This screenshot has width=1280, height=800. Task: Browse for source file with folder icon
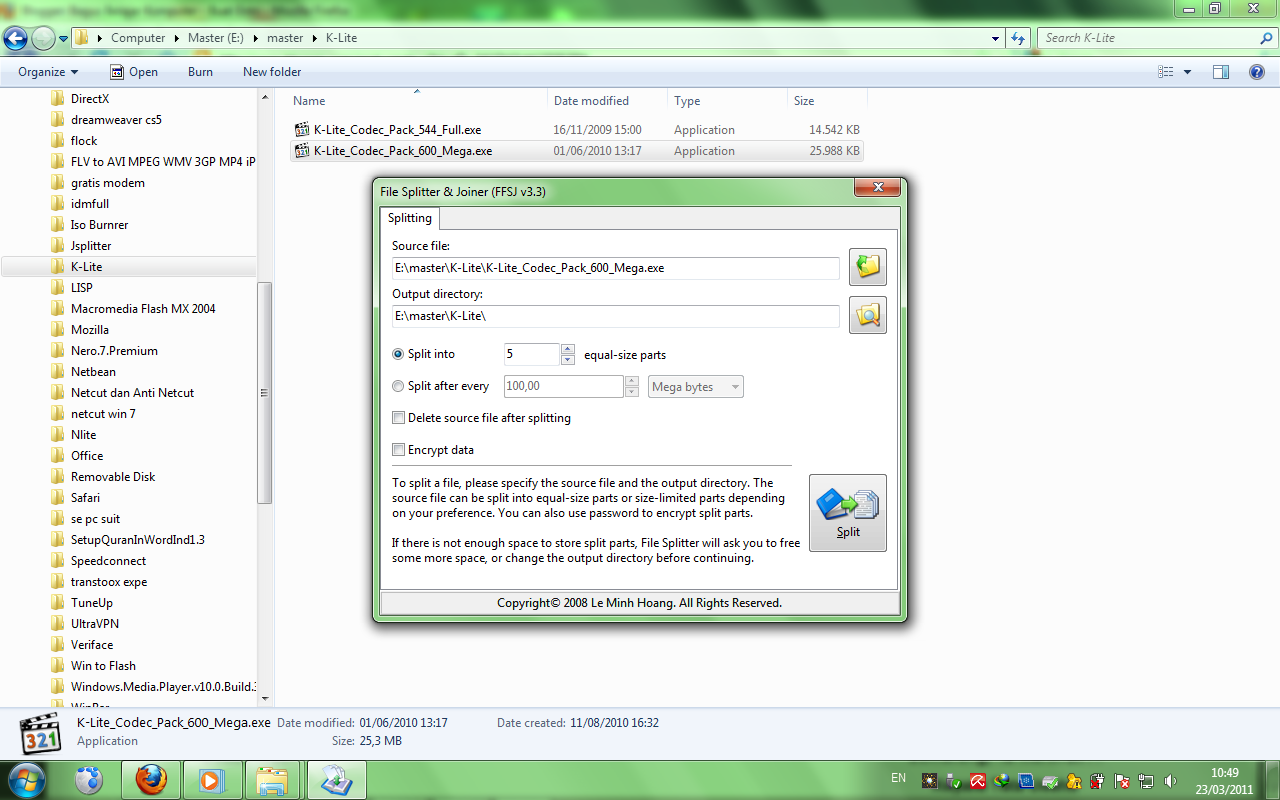tap(868, 267)
